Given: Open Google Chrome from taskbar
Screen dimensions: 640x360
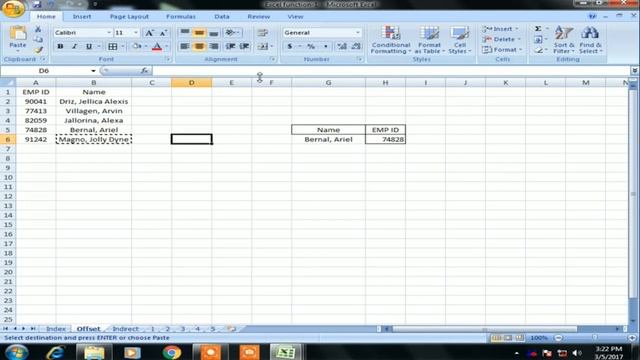Looking at the screenshot, I should point(171,352).
